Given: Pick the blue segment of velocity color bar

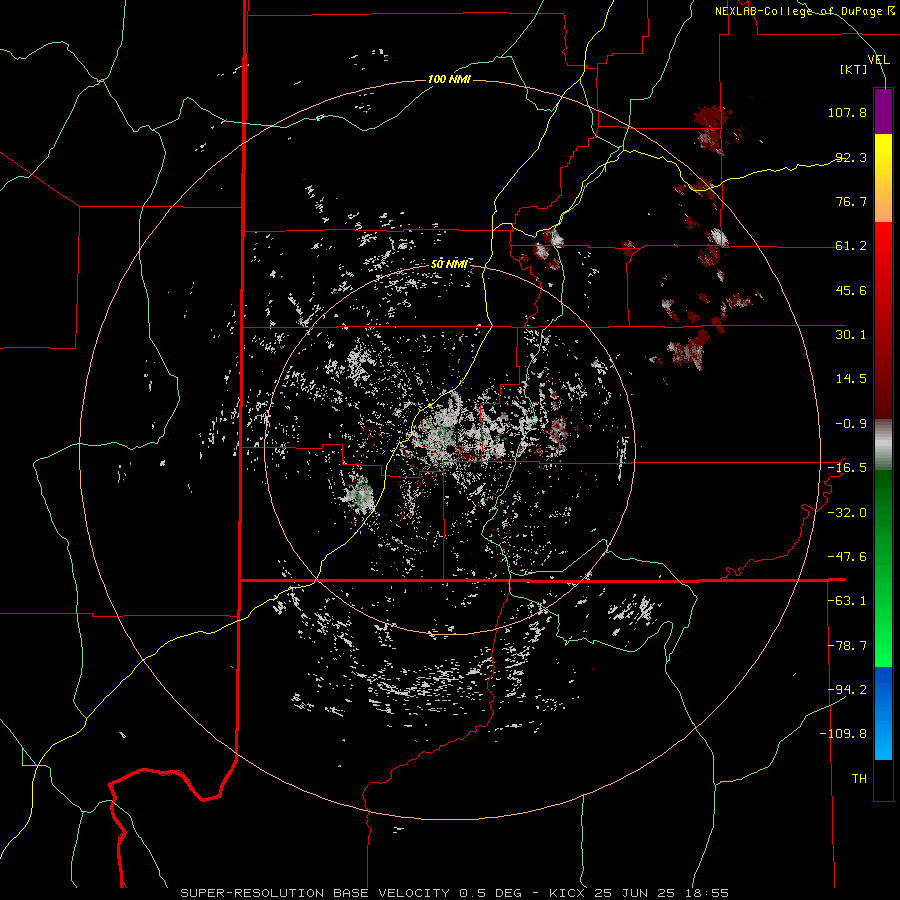Looking at the screenshot, I should [883, 713].
